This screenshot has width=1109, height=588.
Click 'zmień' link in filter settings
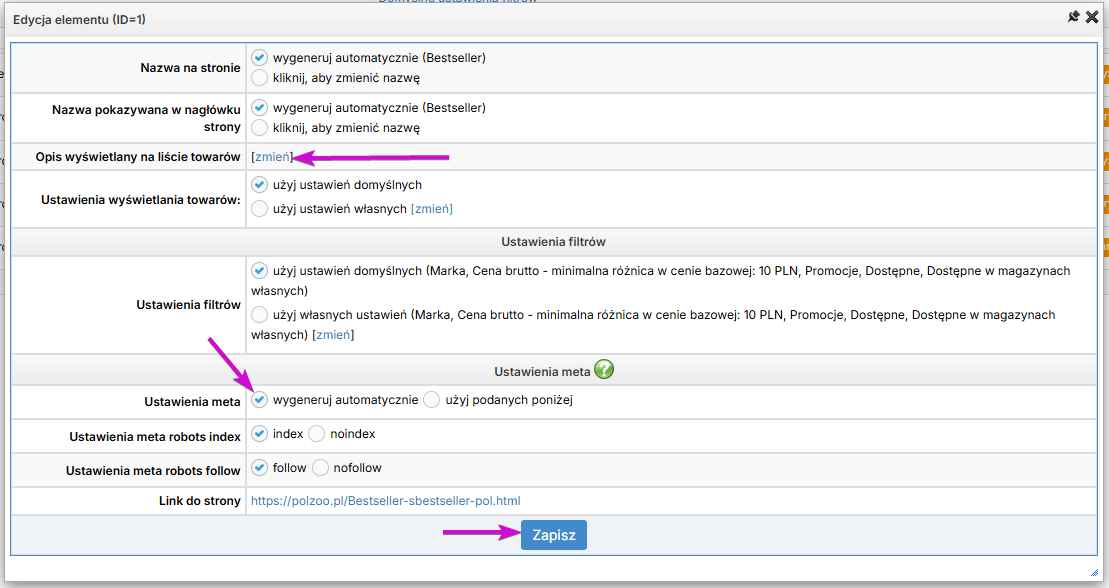click(333, 335)
